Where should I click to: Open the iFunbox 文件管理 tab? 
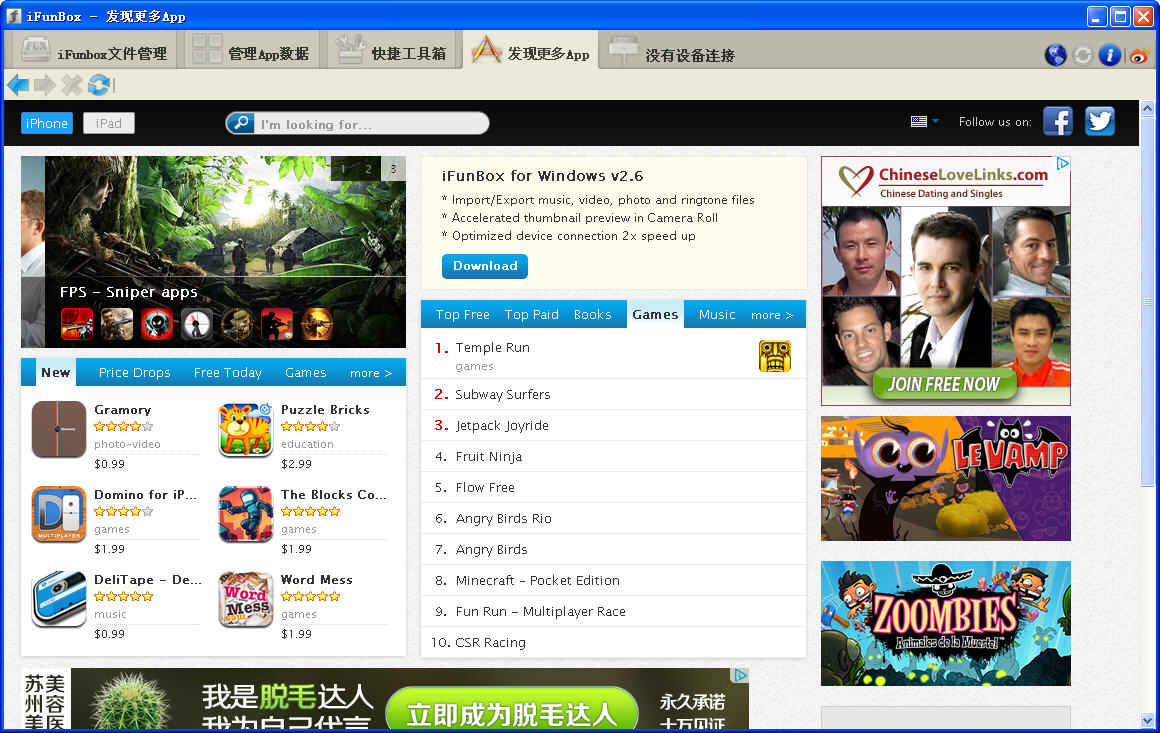94,50
